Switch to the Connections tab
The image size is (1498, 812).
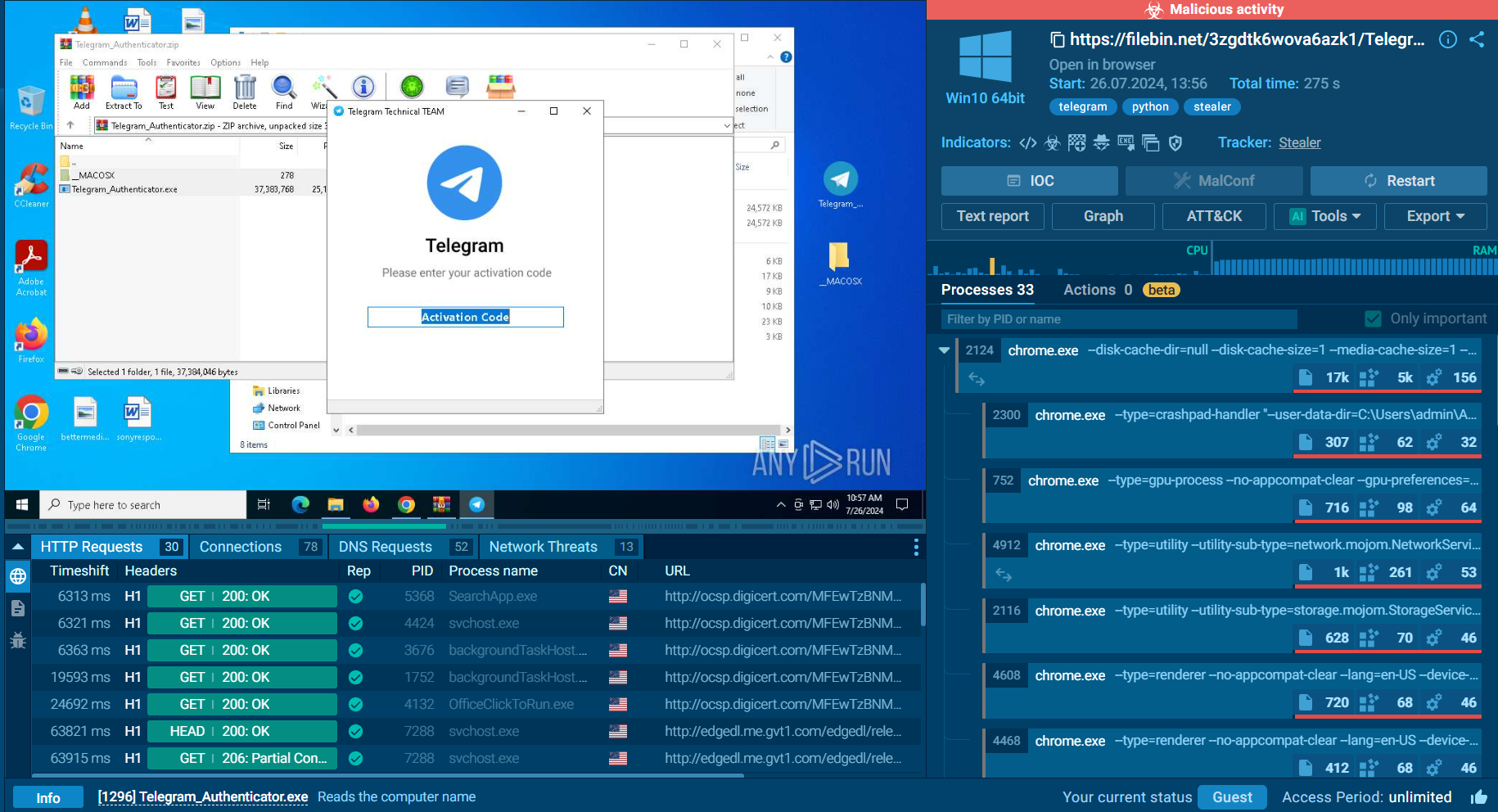[258, 547]
